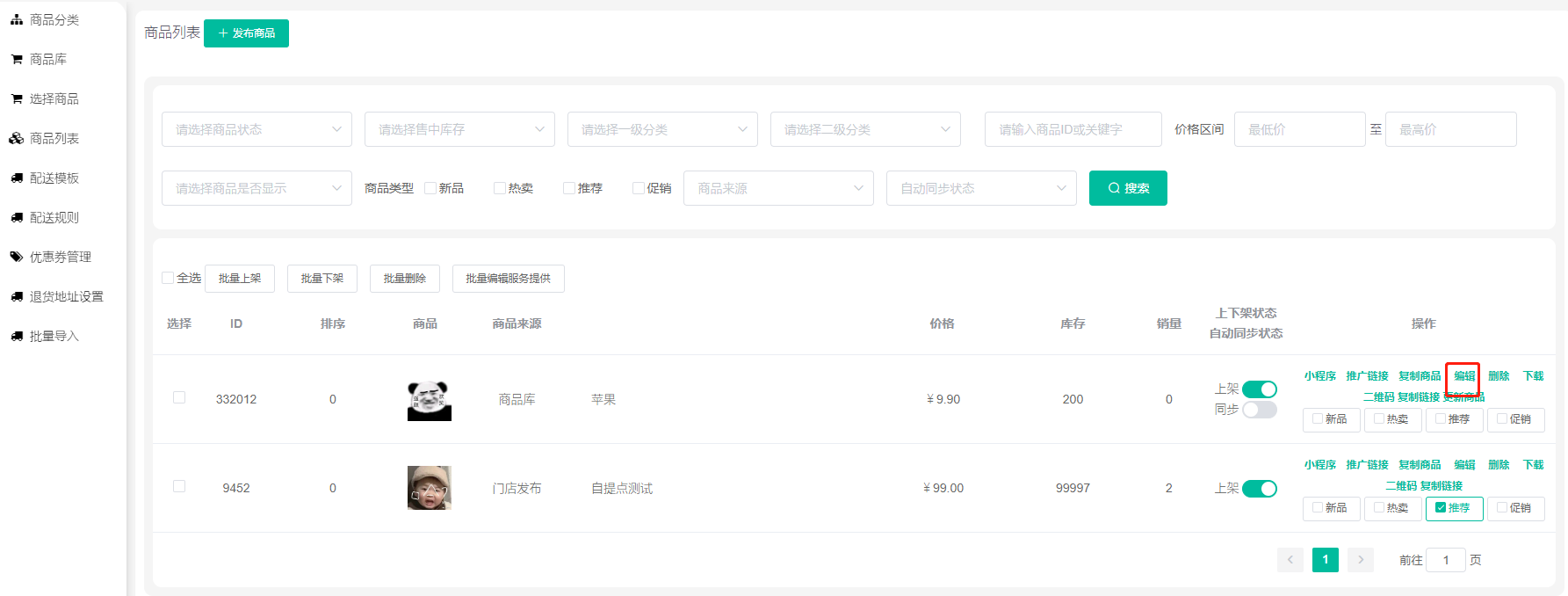Open 选择商品 in the sidebar
Image resolution: width=1568 pixels, height=596 pixels.
click(54, 98)
